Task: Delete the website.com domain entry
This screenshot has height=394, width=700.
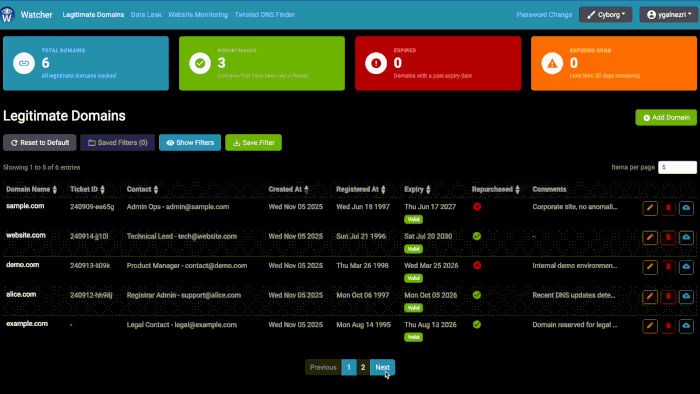Action: point(668,237)
